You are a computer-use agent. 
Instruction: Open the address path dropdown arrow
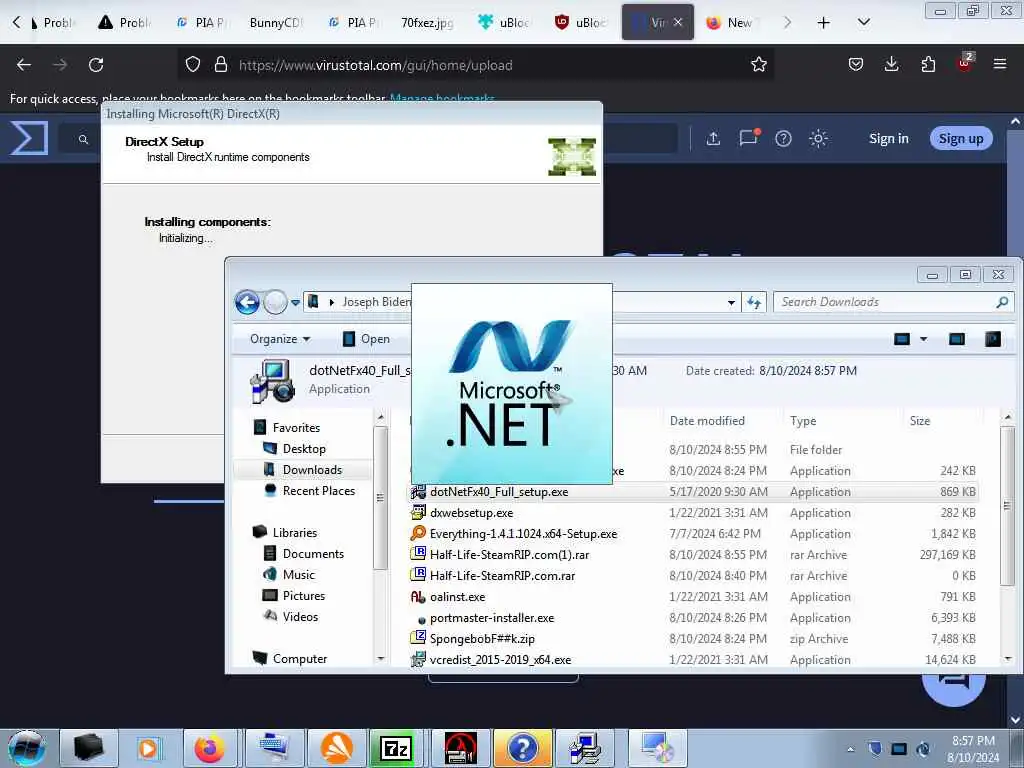pyautogui.click(x=731, y=302)
